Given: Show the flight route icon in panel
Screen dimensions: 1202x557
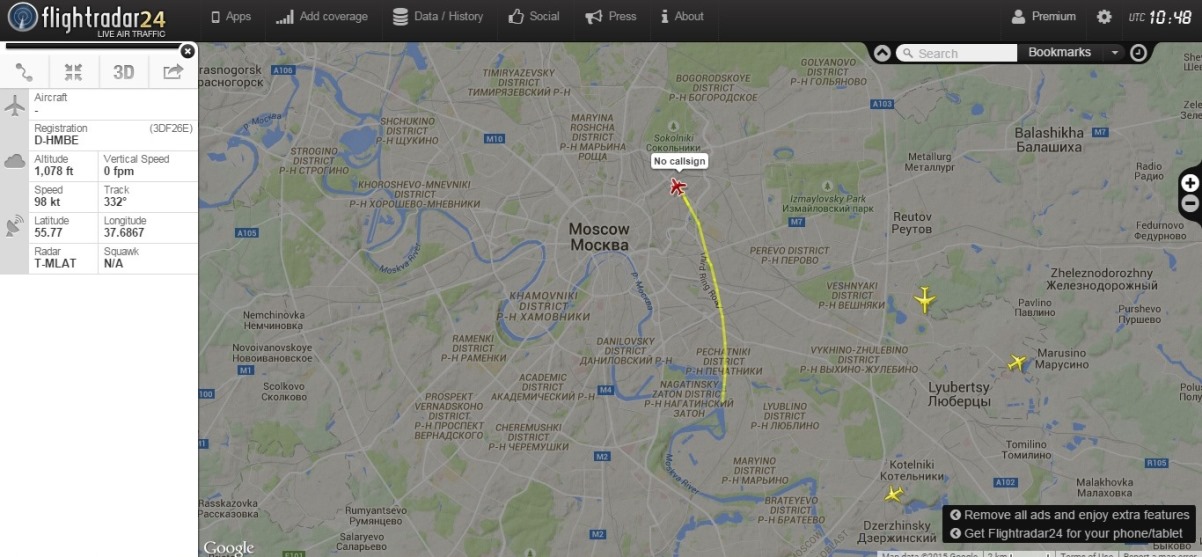Looking at the screenshot, I should point(24,71).
